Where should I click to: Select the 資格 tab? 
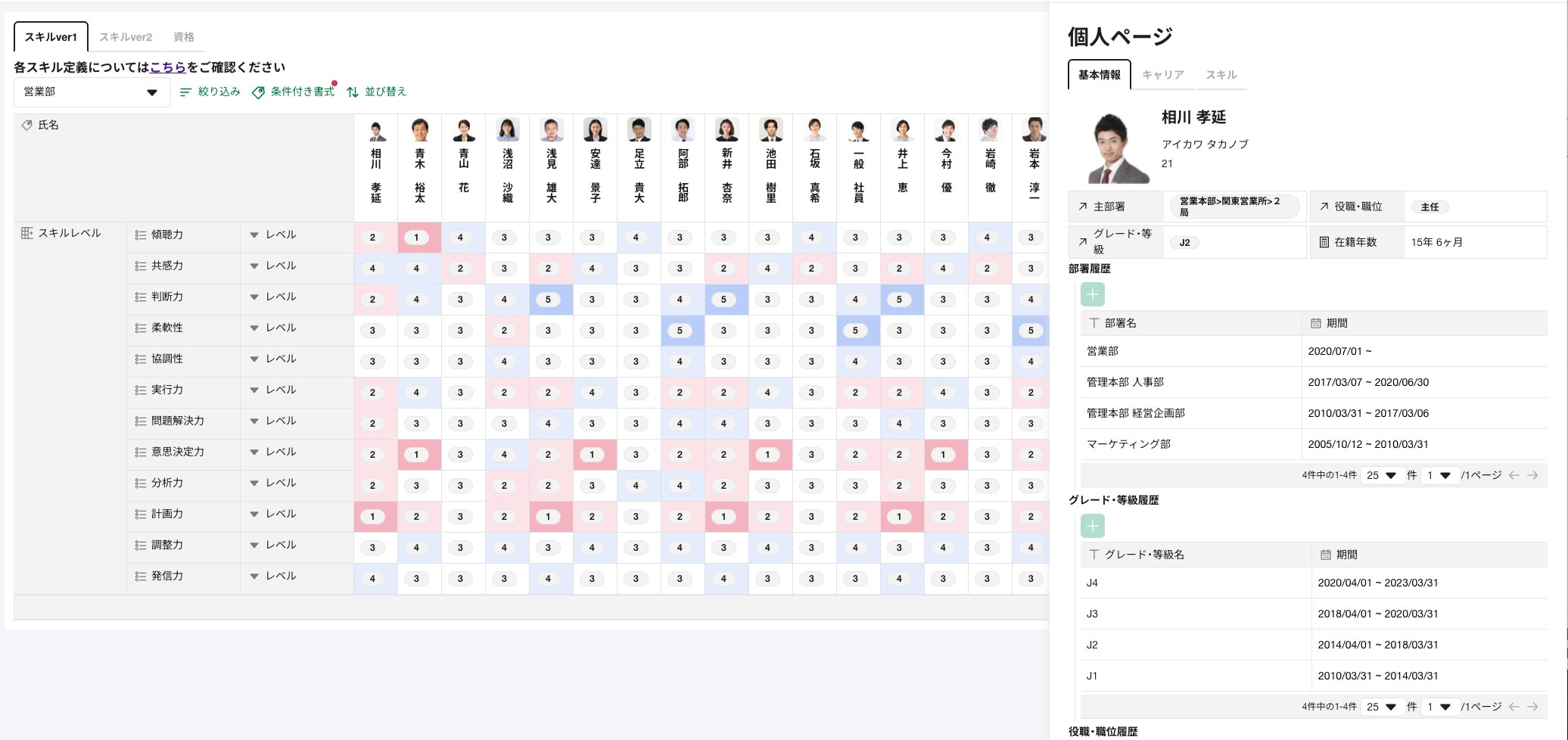click(184, 37)
